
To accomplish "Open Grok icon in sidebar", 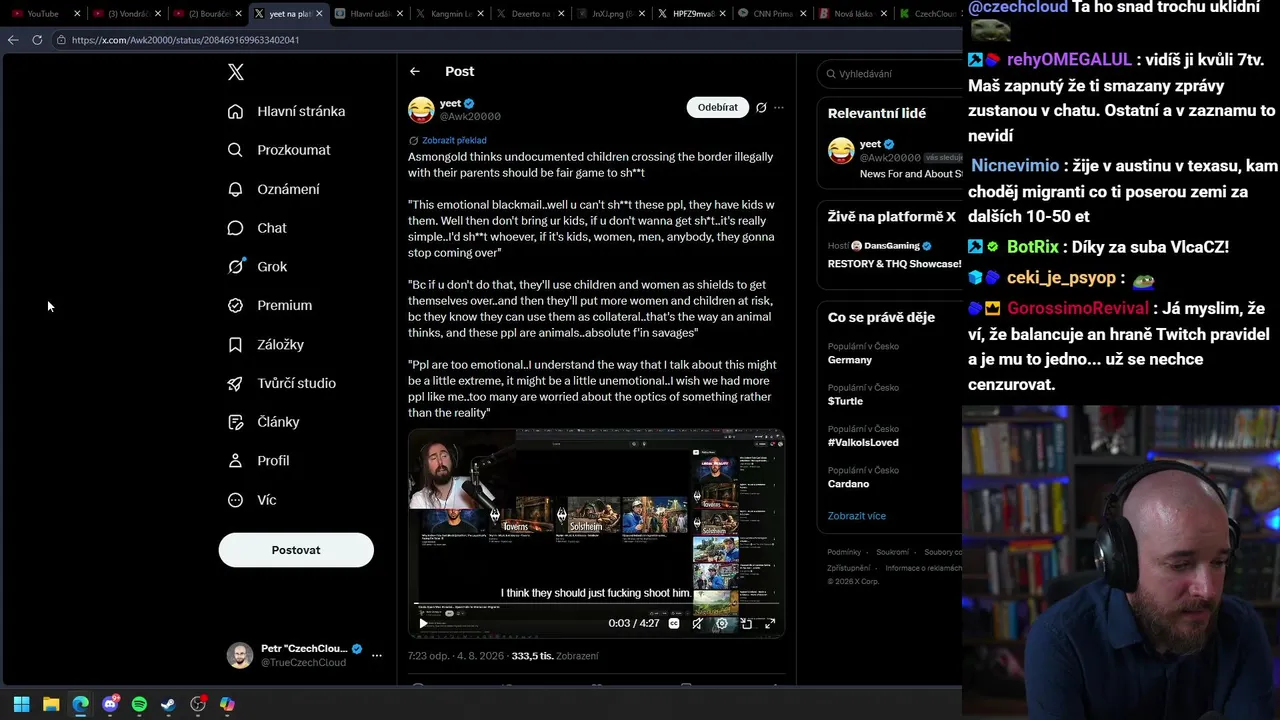I will tap(235, 266).
